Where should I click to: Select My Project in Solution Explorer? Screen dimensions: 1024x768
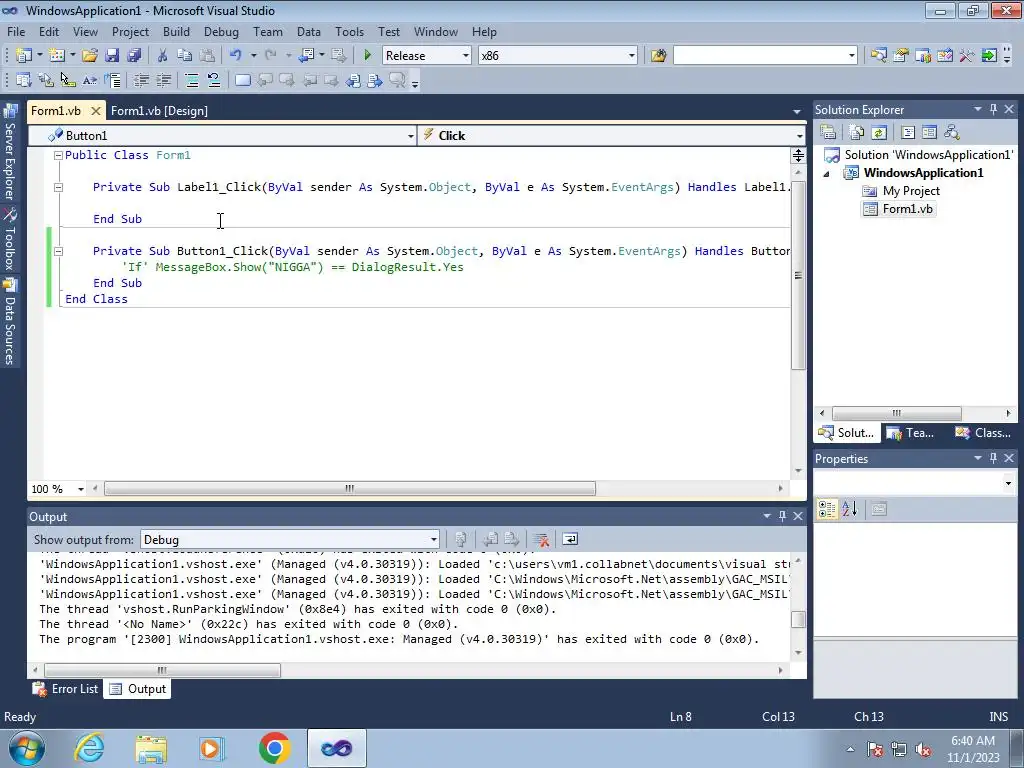[910, 191]
